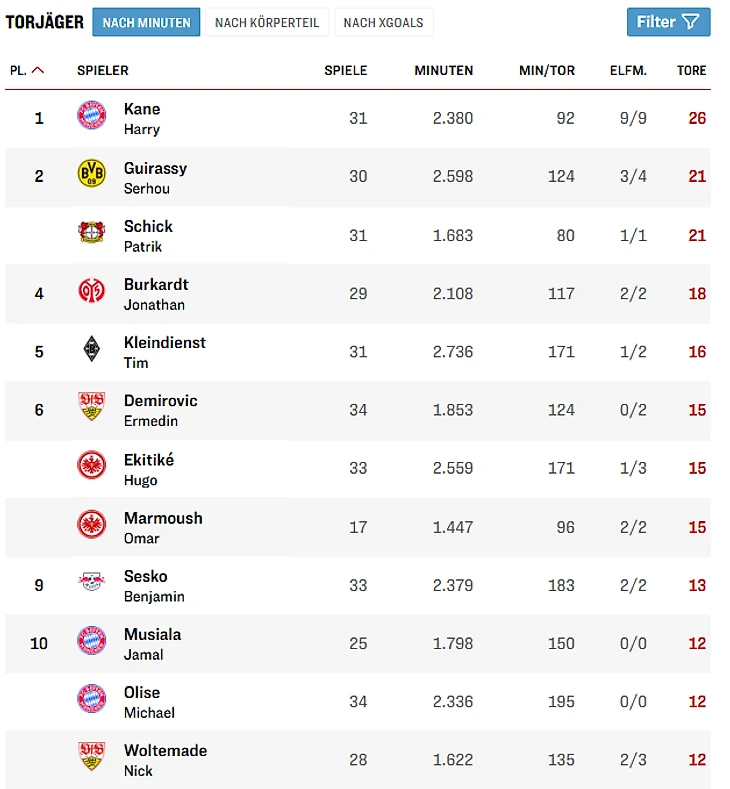Sort table by TORE column header
730x789 pixels.
click(691, 70)
